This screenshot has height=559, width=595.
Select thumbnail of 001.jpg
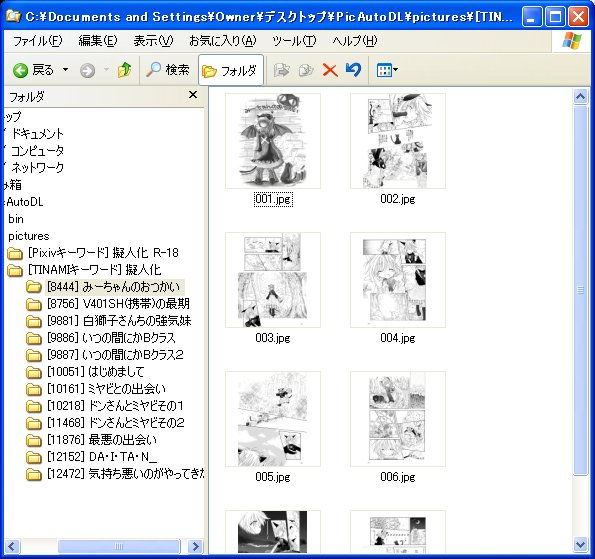[273, 141]
